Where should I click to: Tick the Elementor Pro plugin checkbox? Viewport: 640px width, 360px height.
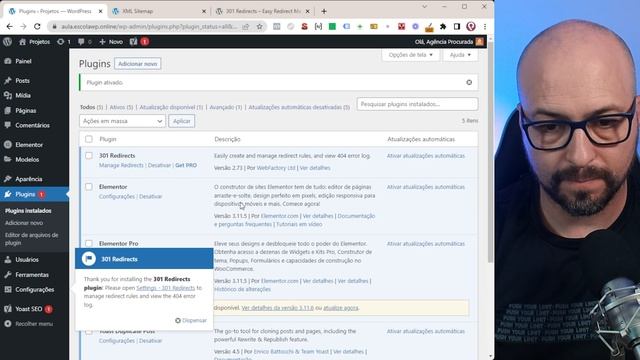89,243
